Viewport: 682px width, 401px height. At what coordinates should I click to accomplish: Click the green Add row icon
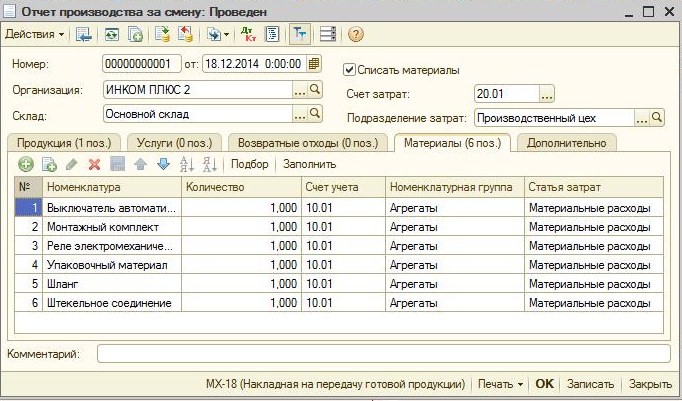pyautogui.click(x=26, y=164)
